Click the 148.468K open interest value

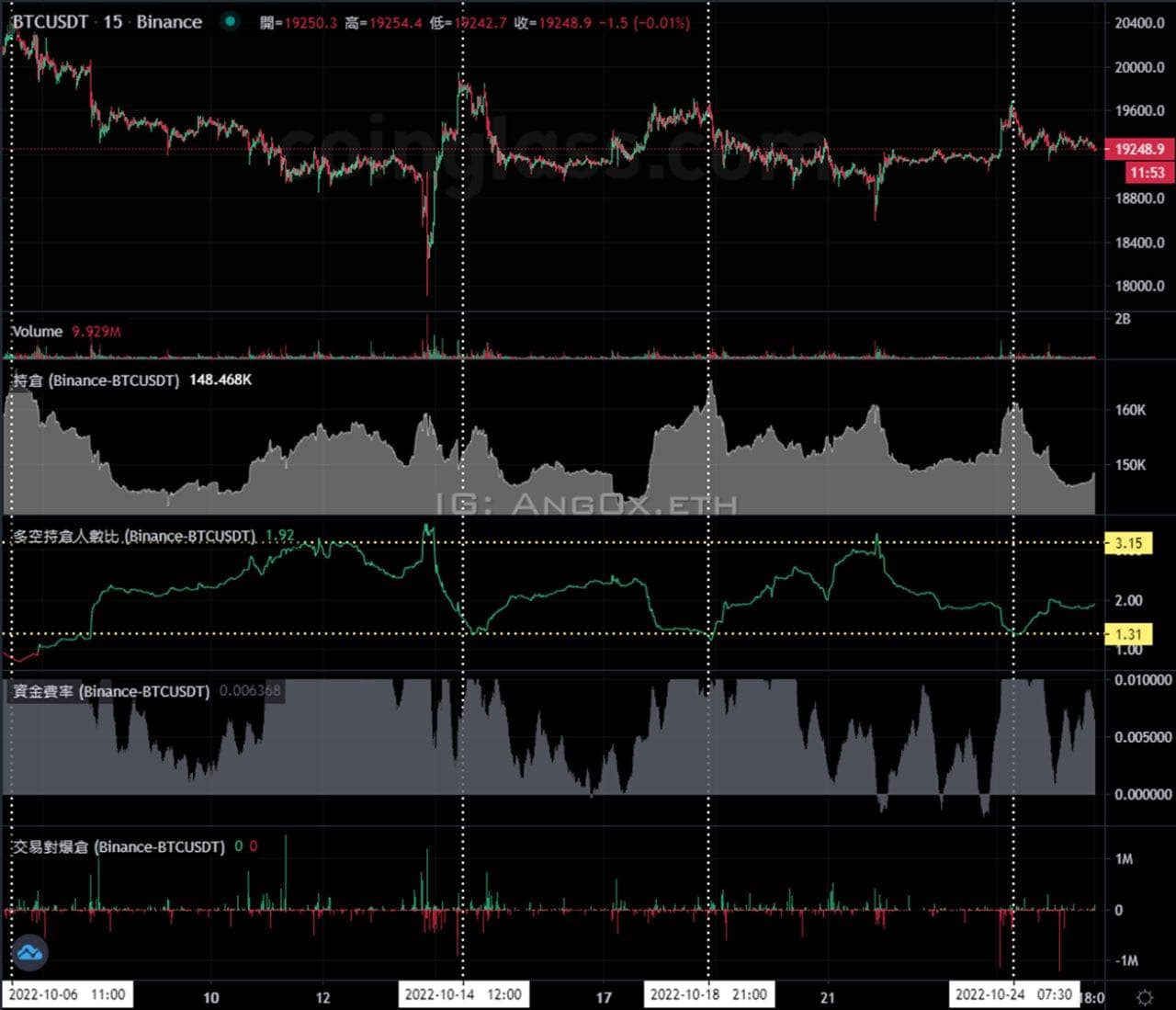(220, 380)
